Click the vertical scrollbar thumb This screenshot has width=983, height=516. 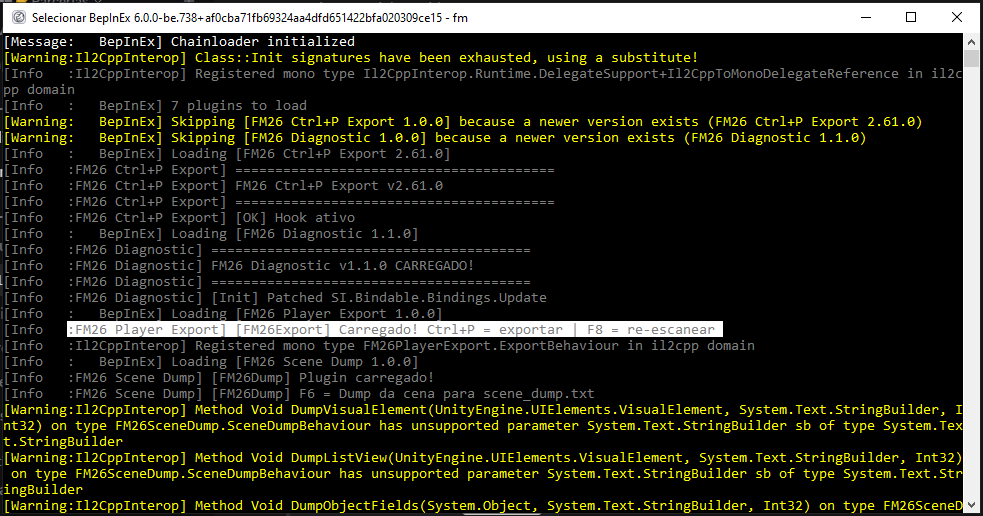(x=971, y=58)
